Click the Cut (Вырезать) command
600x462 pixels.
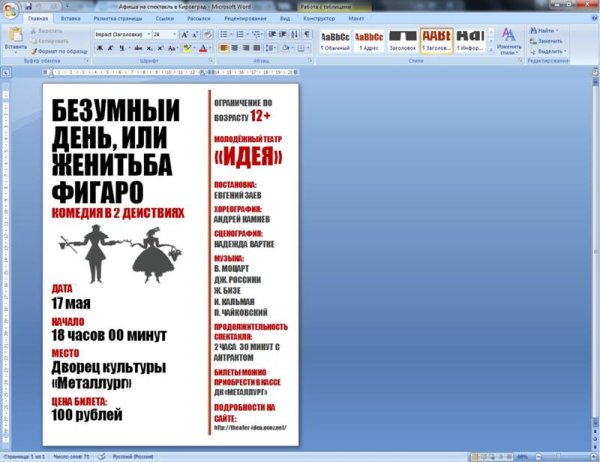pos(47,31)
